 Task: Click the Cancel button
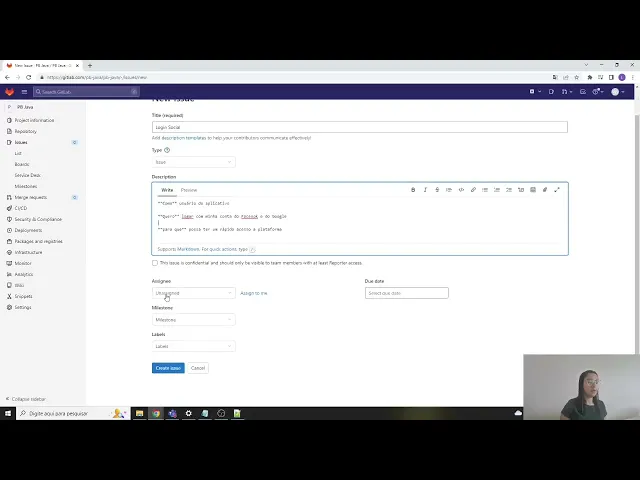[198, 368]
